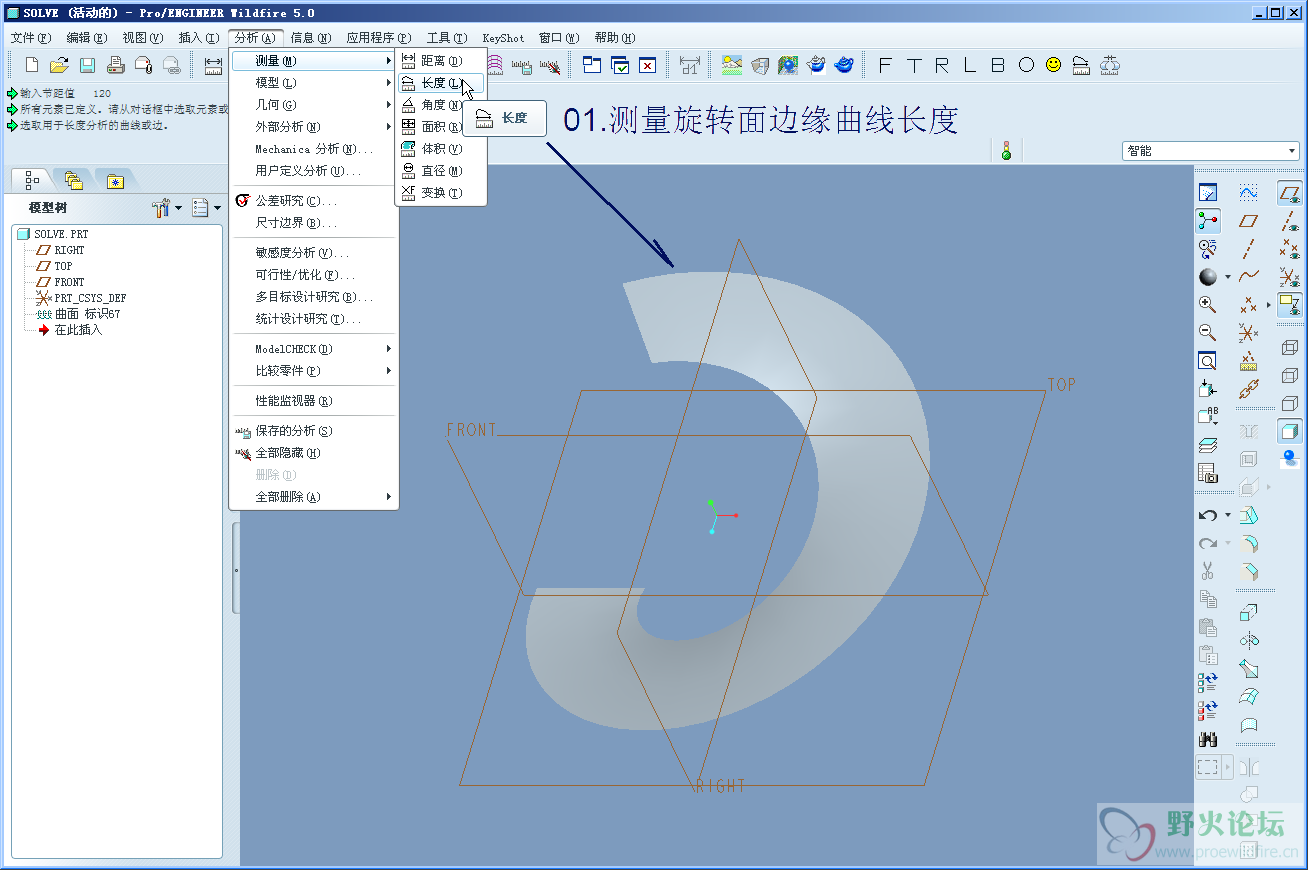Open the KeyShot menu
The height and width of the screenshot is (870, 1308).
tap(503, 38)
